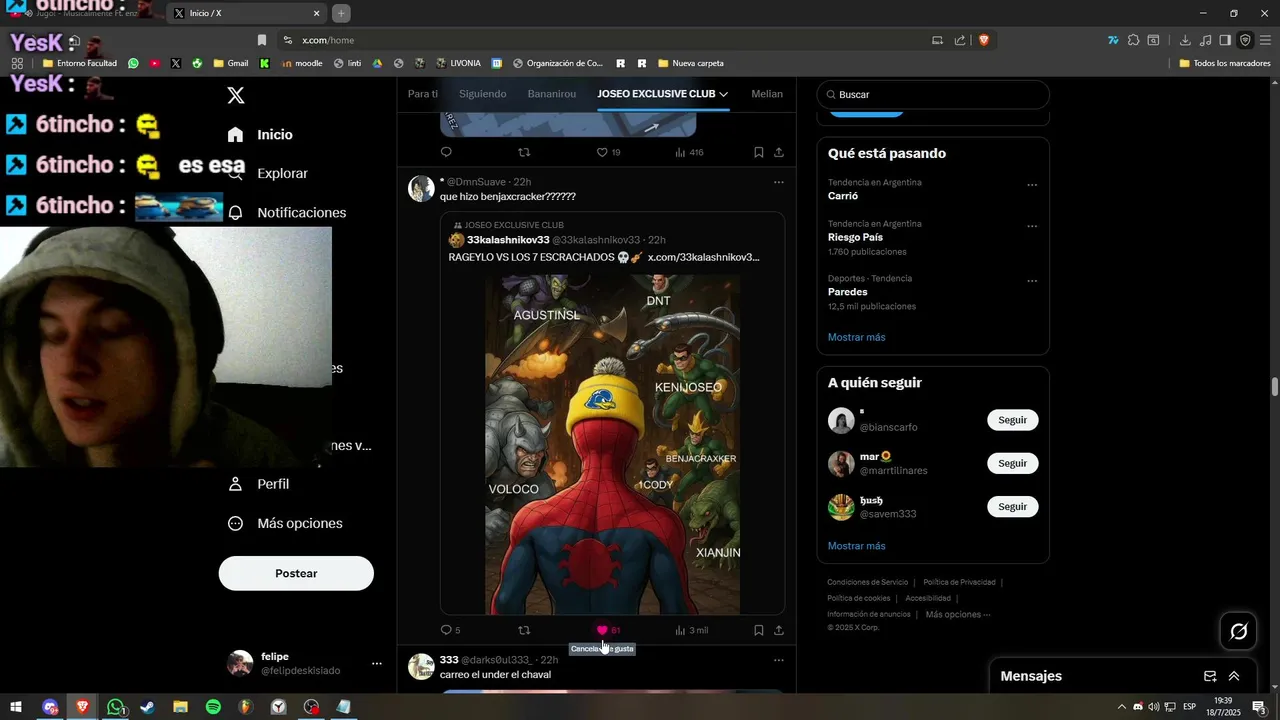1280x720 pixels.
Task: Share the @DmnSuave post
Action: 779,630
